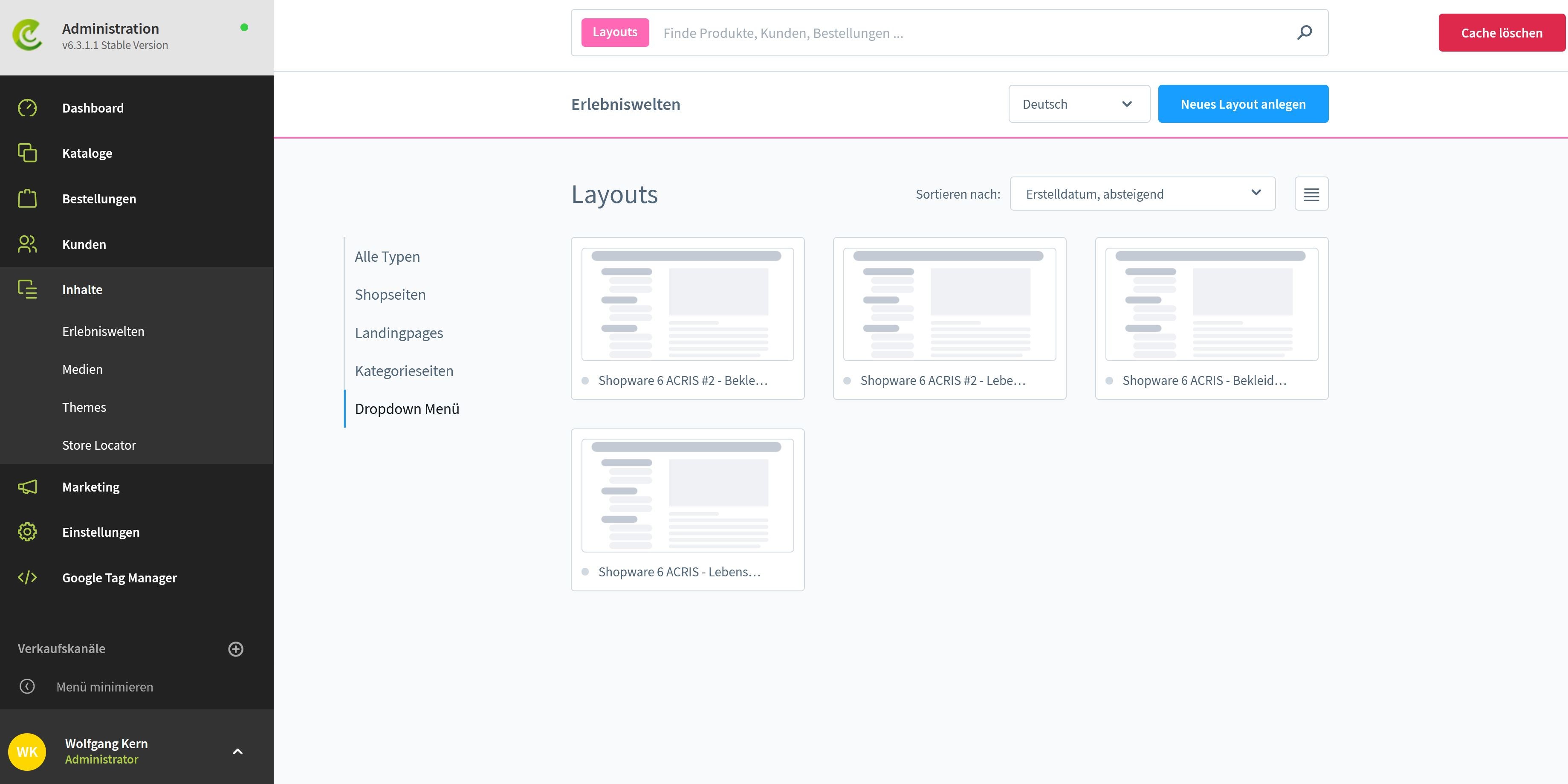Filter layouts by Landingpages

tap(399, 333)
